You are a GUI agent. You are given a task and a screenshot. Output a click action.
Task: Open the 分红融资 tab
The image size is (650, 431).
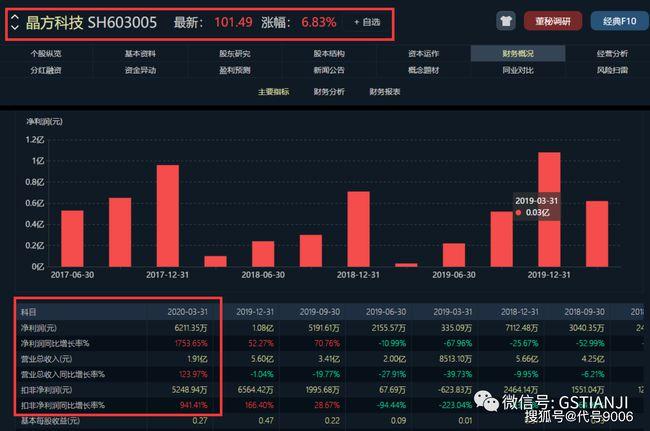pyautogui.click(x=46, y=70)
